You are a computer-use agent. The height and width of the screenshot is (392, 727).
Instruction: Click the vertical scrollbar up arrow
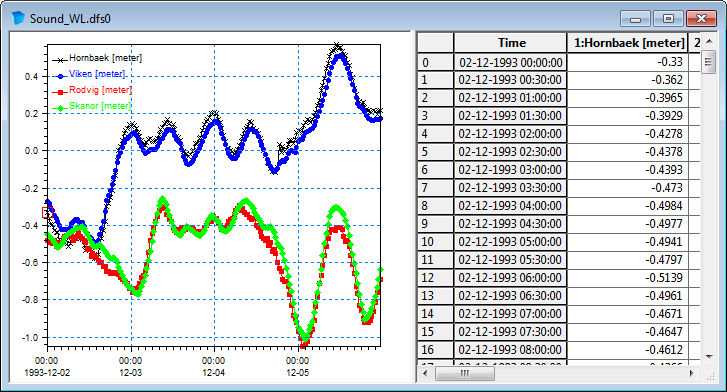click(x=709, y=41)
